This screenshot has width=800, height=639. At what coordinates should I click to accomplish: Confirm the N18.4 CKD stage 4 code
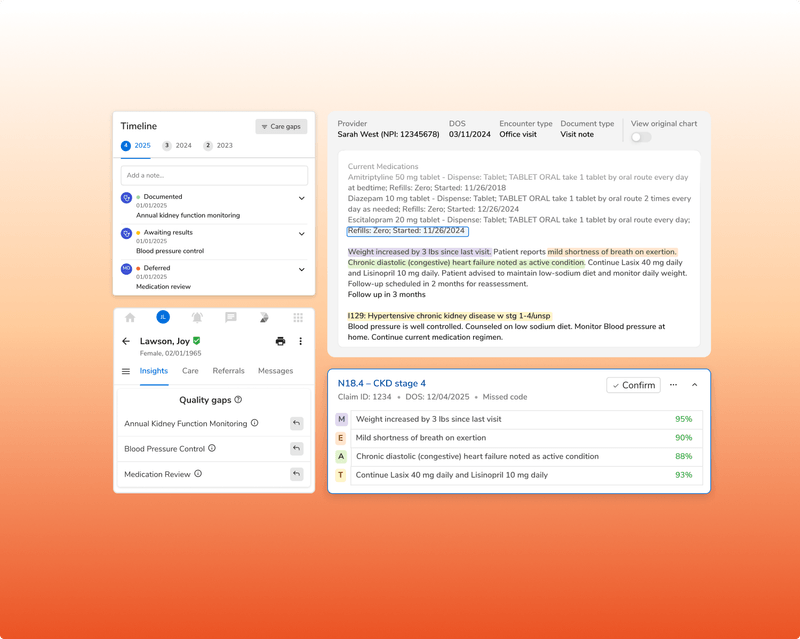[x=633, y=385]
